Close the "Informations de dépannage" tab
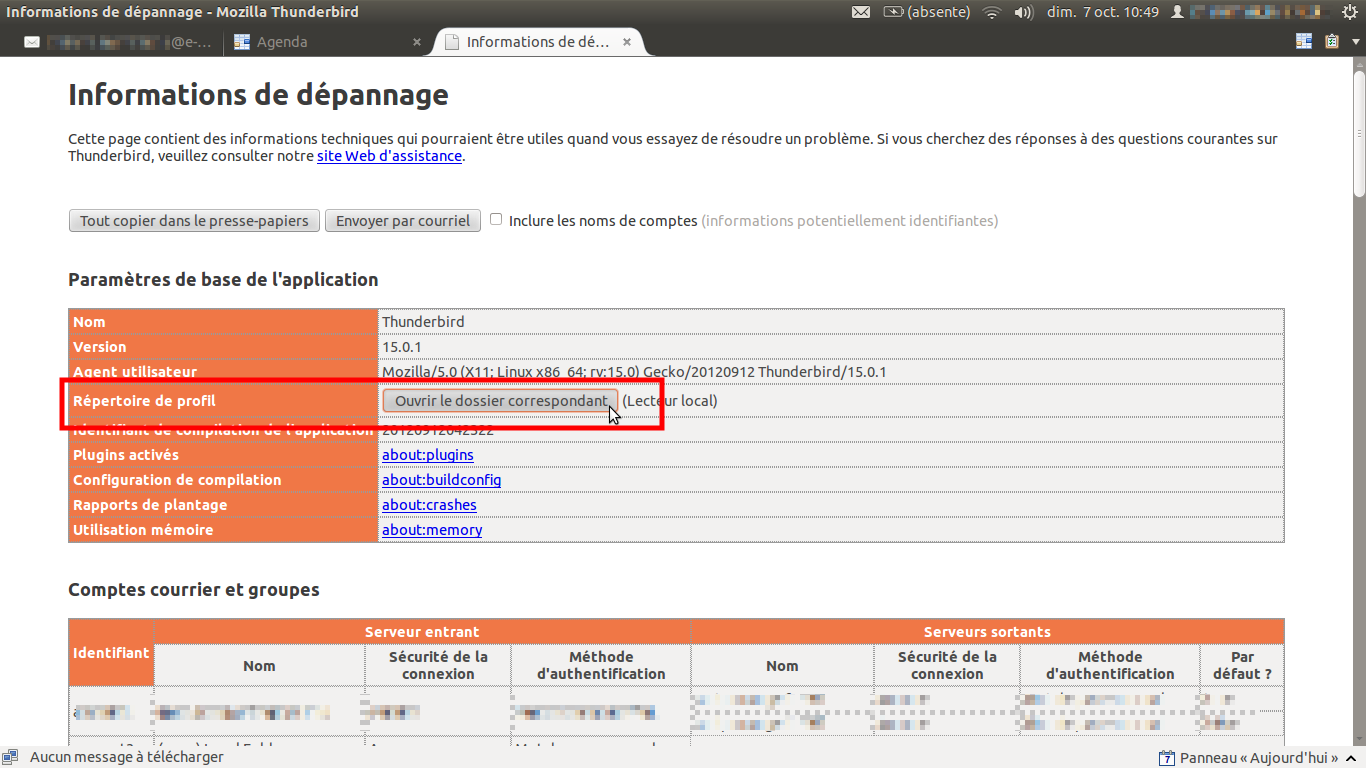The image size is (1366, 768). [x=627, y=42]
